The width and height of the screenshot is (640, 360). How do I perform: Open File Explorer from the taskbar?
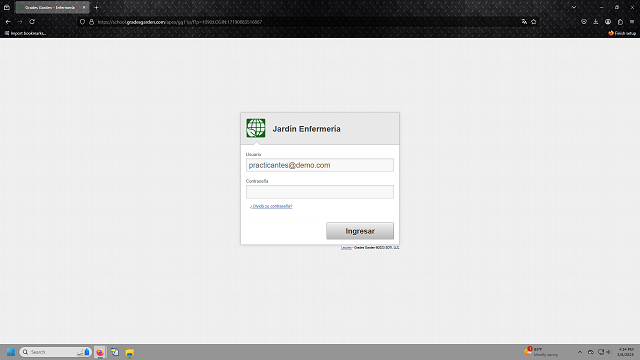click(130, 352)
